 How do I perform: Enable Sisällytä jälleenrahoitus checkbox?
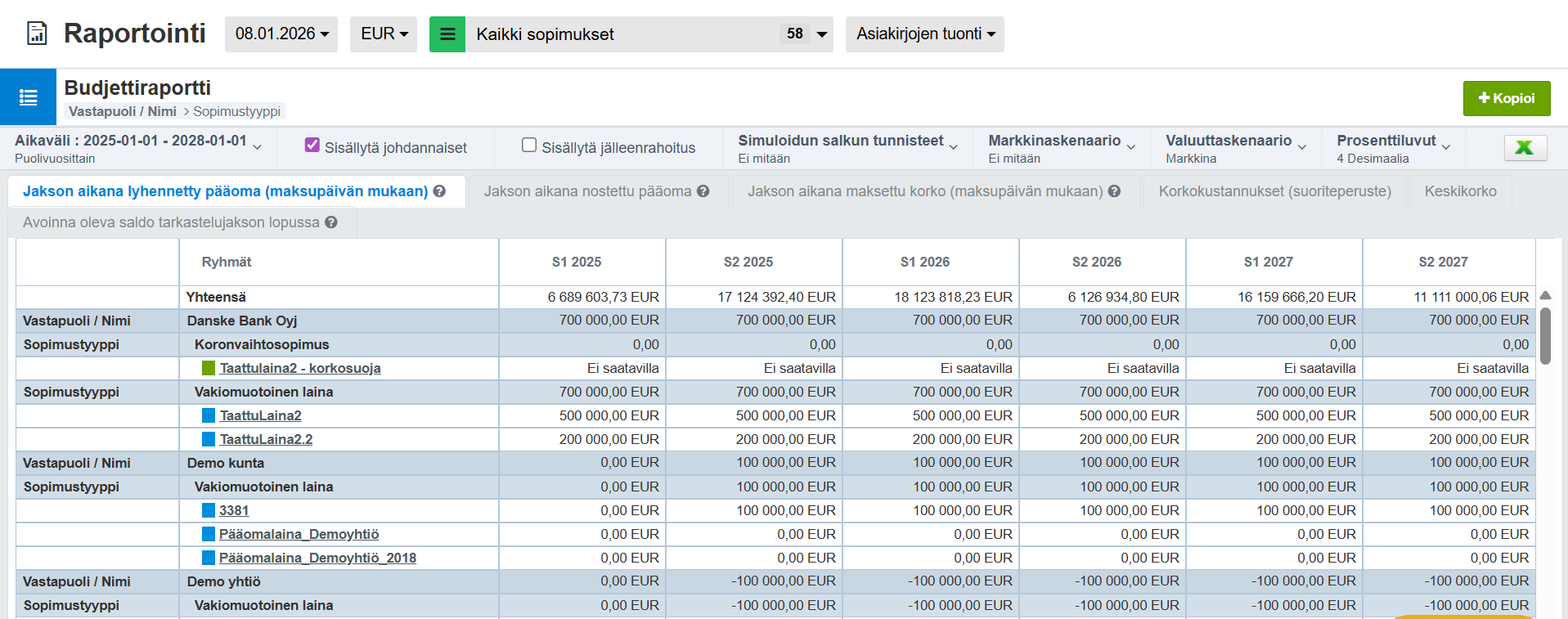[529, 146]
